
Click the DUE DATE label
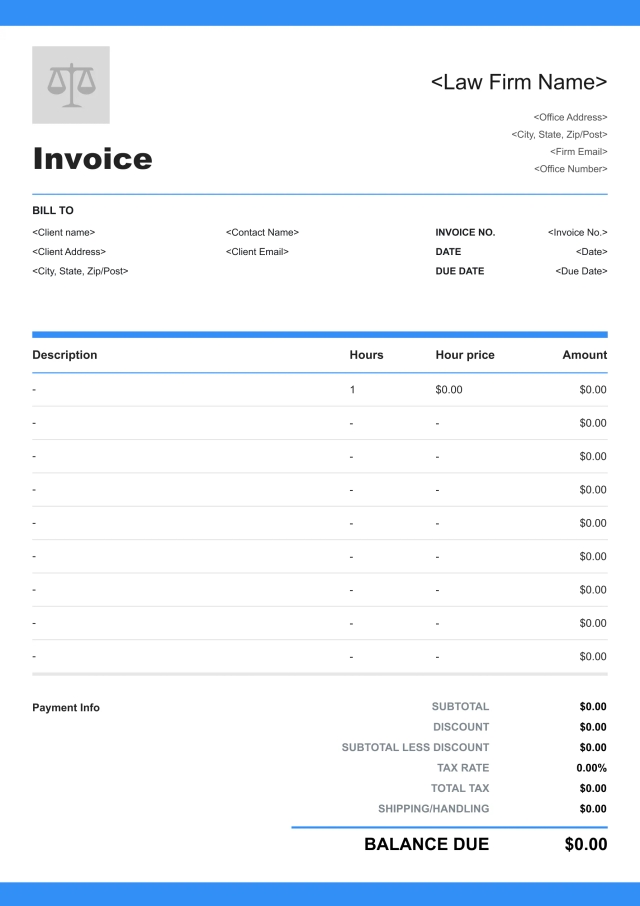[x=460, y=271]
